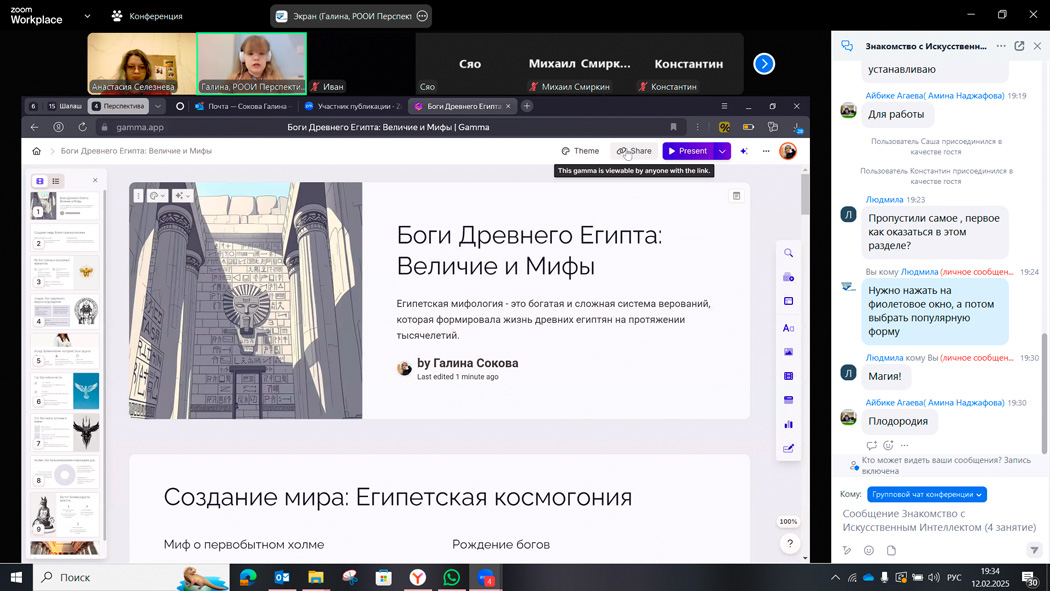Open embed apps icon in Gamma side toolbar
This screenshot has width=1050, height=591.
coord(788,400)
